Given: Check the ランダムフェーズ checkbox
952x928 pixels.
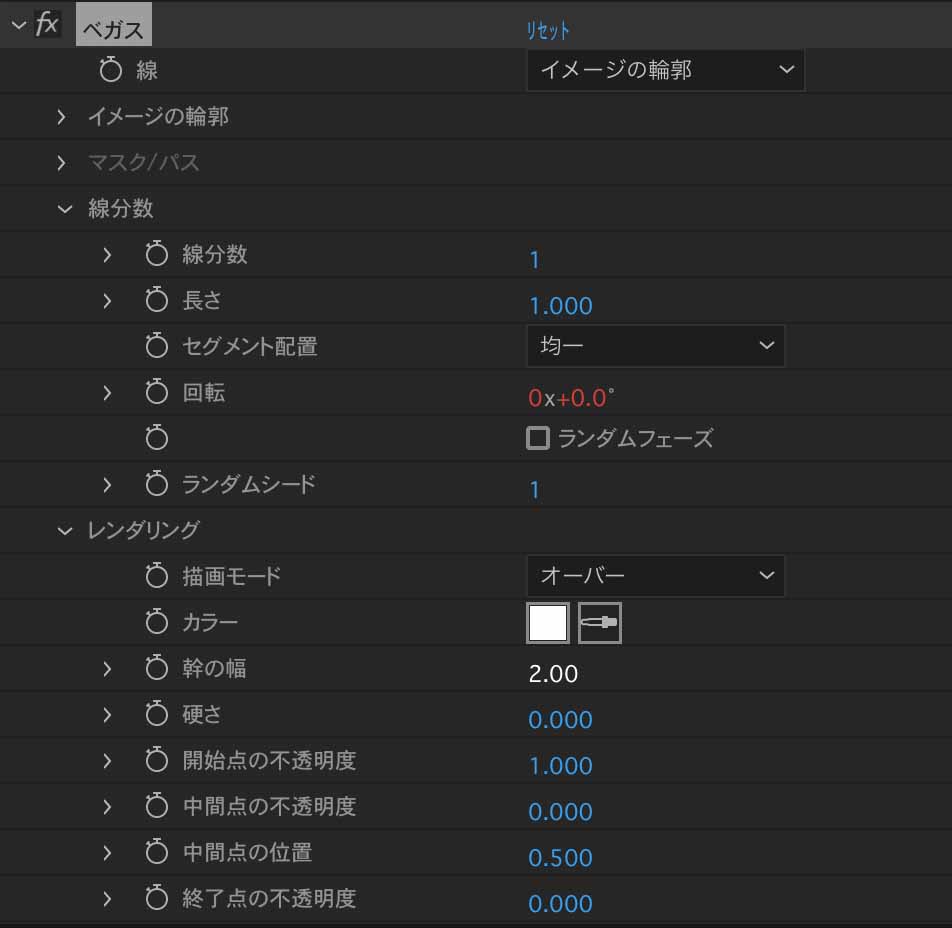Looking at the screenshot, I should point(537,438).
